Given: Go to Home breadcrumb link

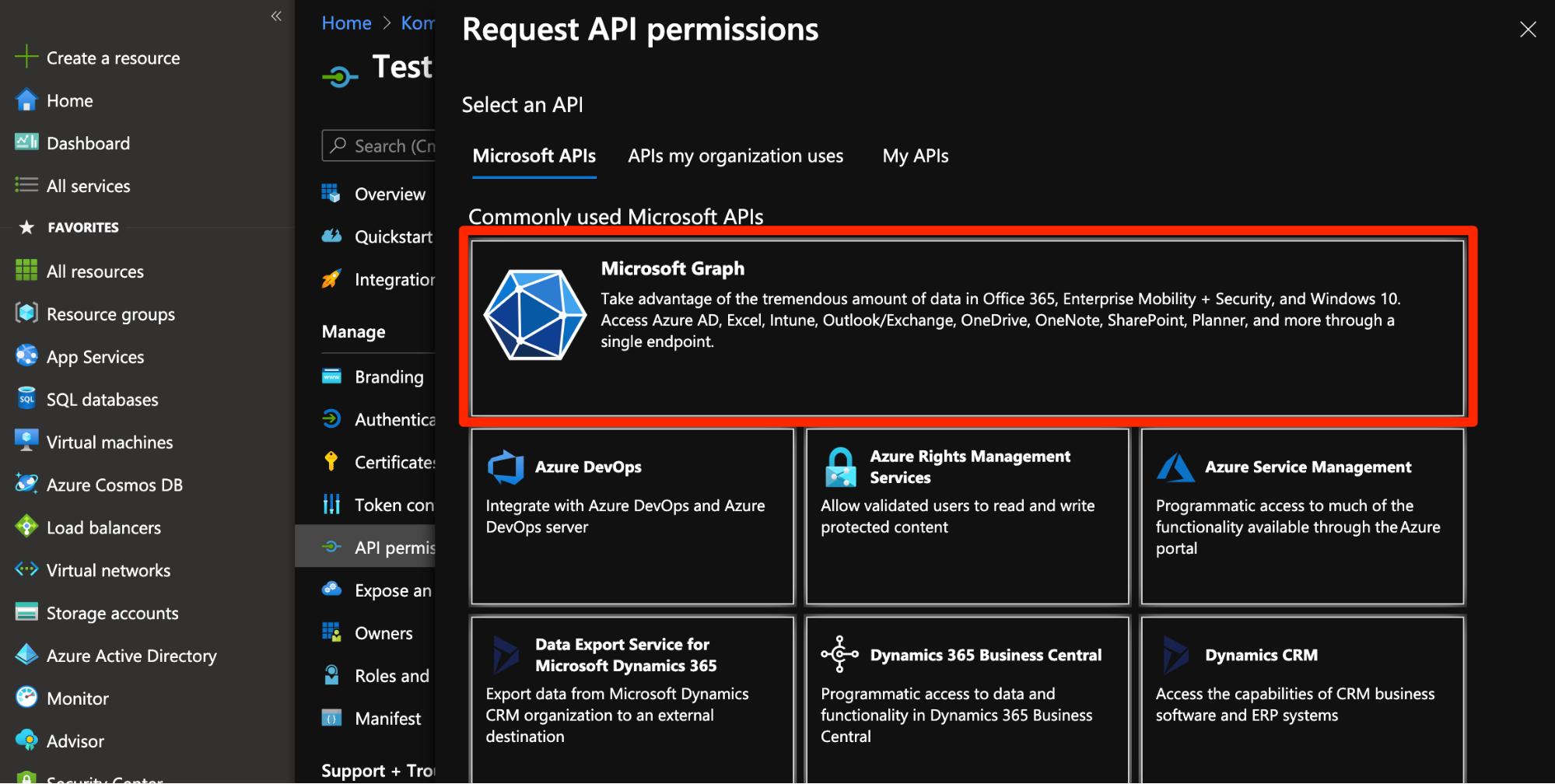Looking at the screenshot, I should click(346, 23).
